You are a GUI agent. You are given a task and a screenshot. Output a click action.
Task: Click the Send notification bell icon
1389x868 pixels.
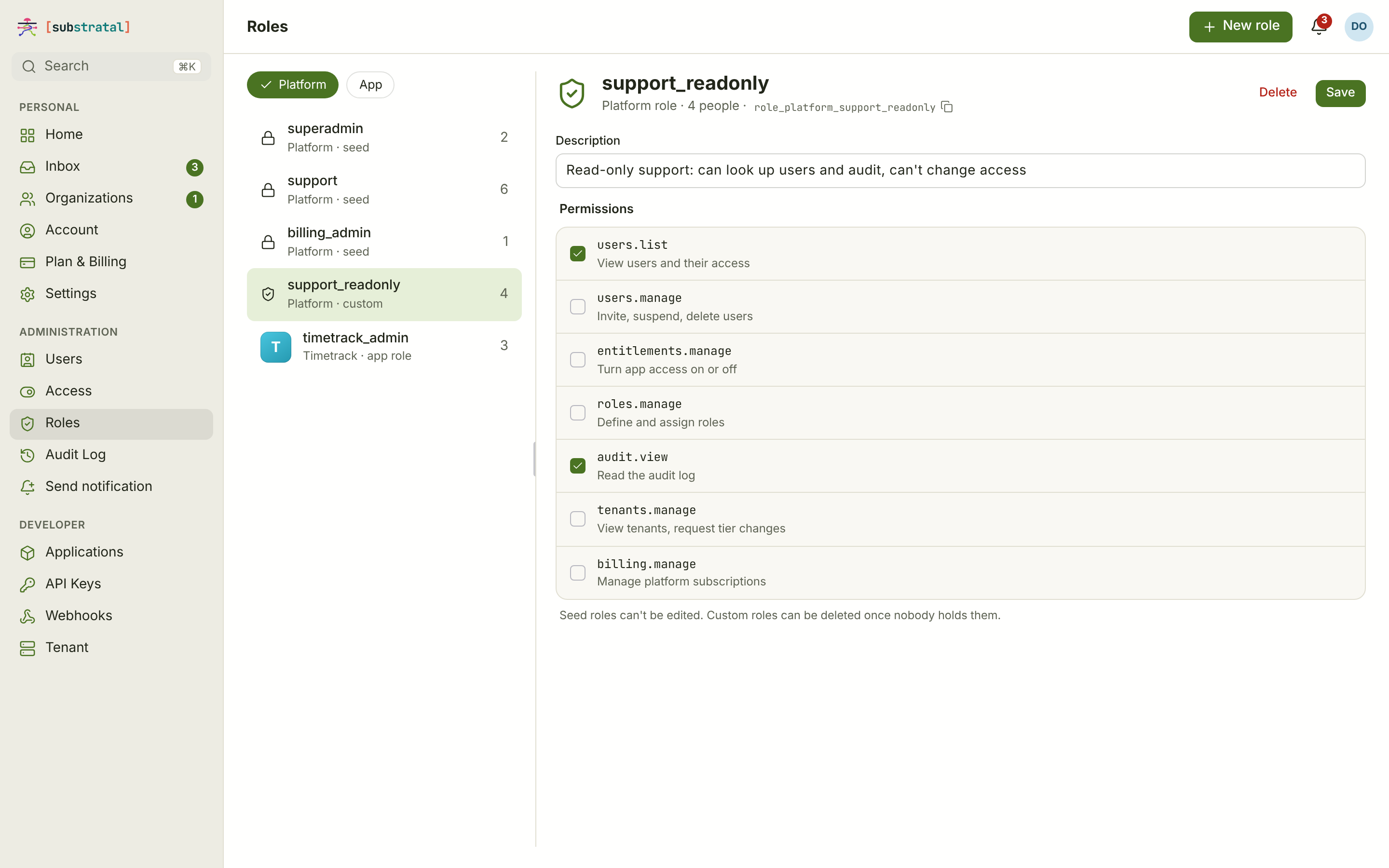pyautogui.click(x=27, y=487)
